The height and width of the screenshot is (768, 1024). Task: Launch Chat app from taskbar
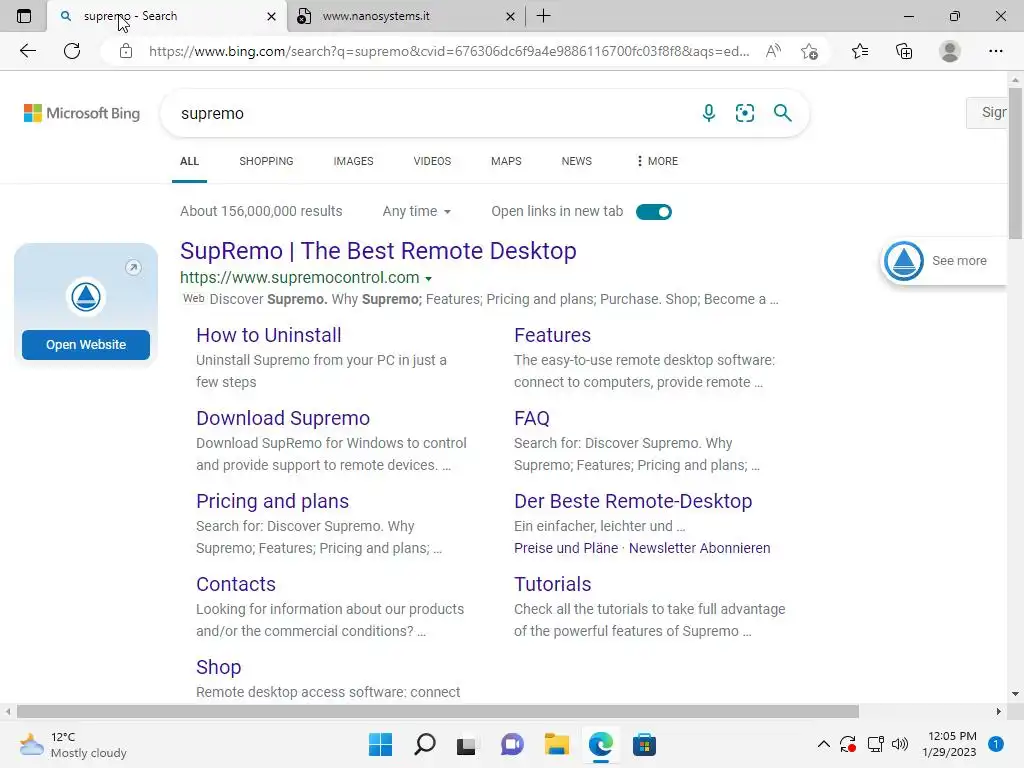tap(512, 744)
